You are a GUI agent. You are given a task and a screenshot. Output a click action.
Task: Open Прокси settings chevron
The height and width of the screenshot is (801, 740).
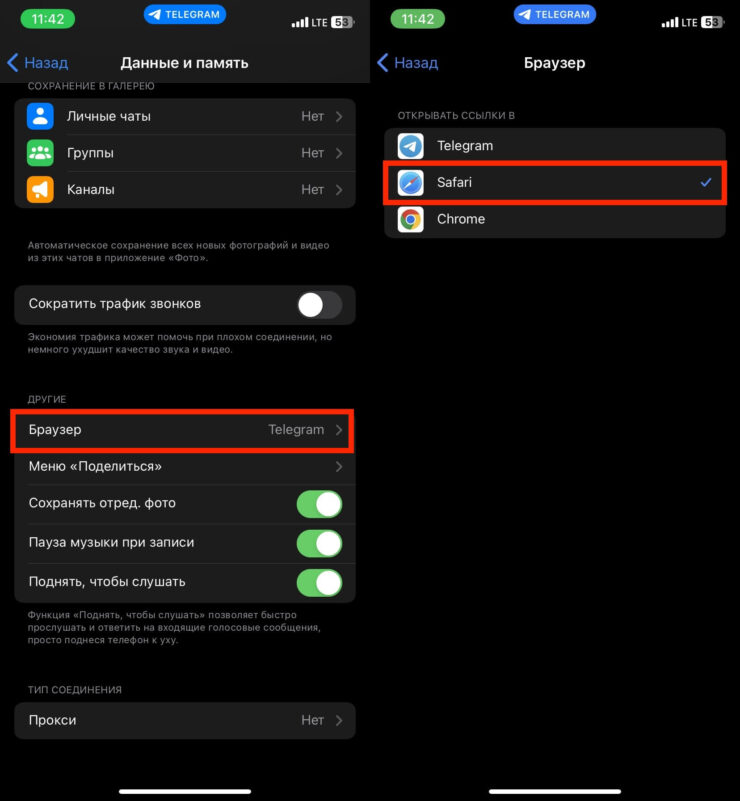tap(339, 720)
